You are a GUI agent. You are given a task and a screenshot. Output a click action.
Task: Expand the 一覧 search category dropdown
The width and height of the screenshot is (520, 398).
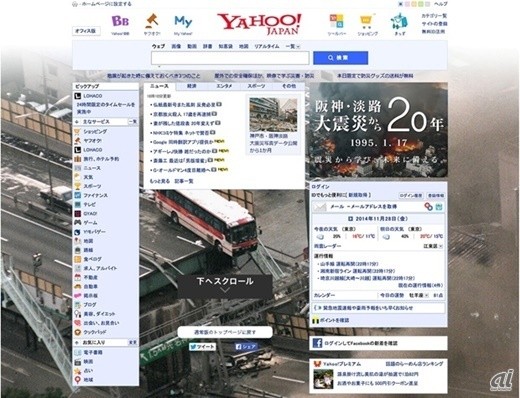click(x=292, y=46)
